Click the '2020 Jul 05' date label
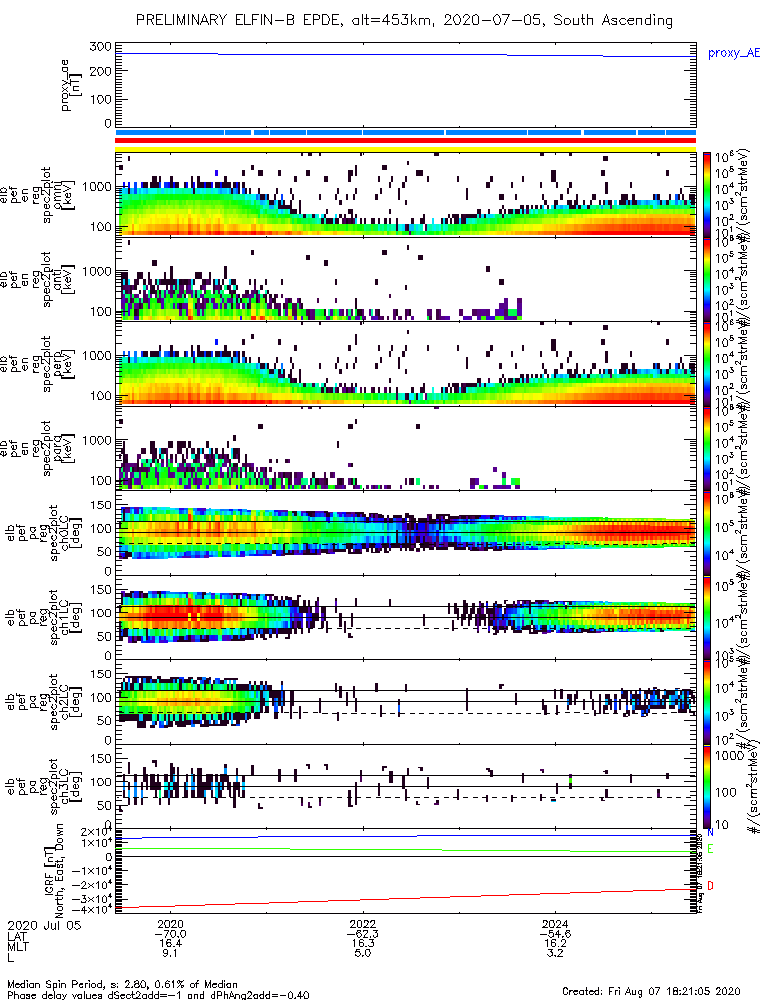The width and height of the screenshot is (775, 1000). click(45, 925)
